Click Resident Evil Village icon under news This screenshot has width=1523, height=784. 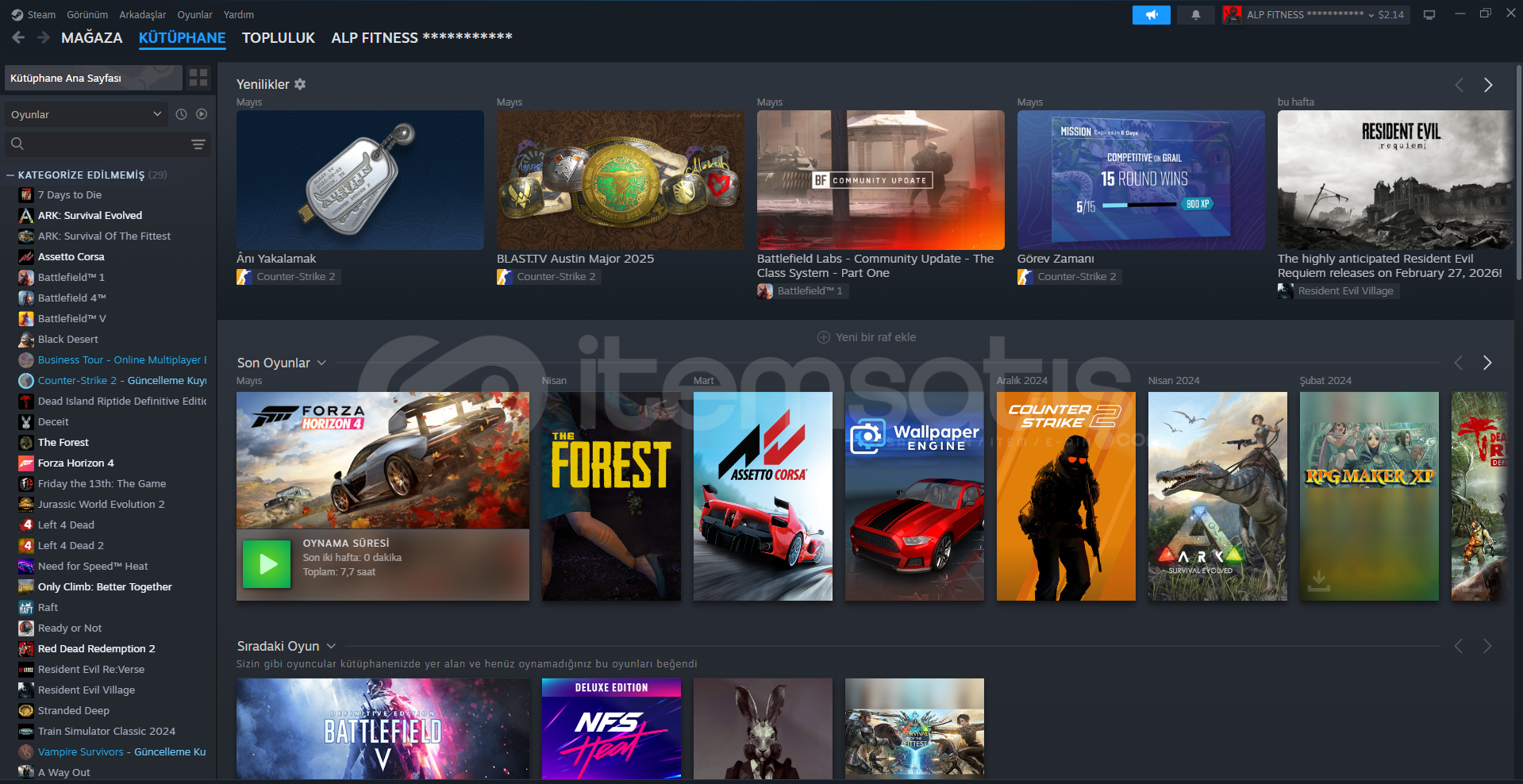1285,291
